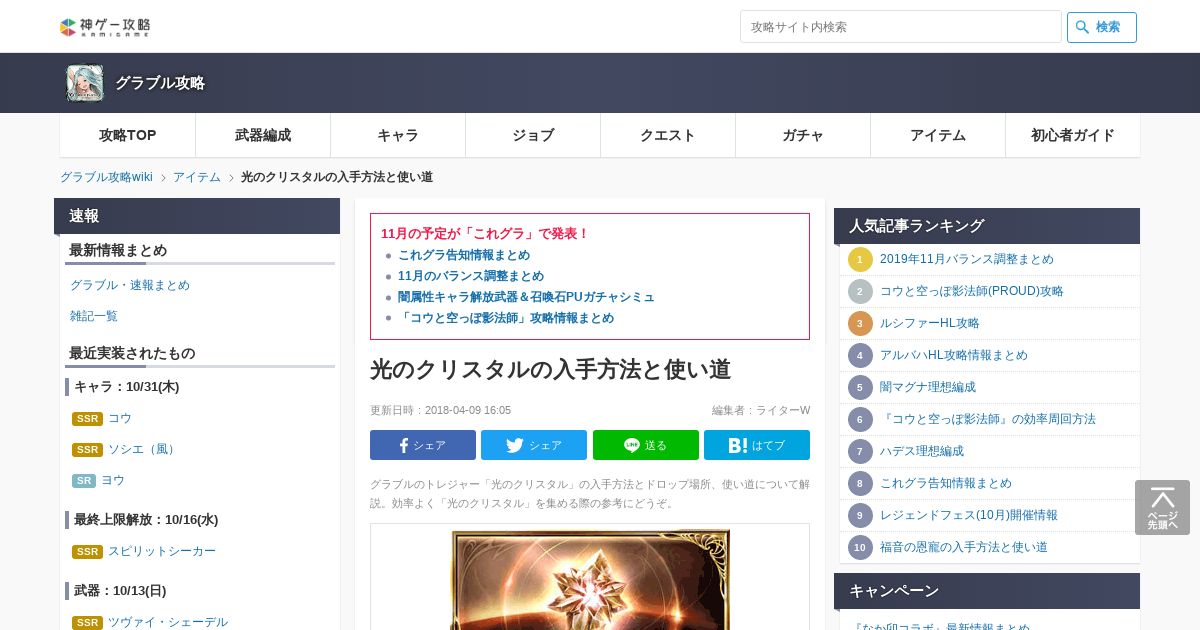
Task: Open ranking 3: ルシファーHL攻略
Action: (930, 323)
